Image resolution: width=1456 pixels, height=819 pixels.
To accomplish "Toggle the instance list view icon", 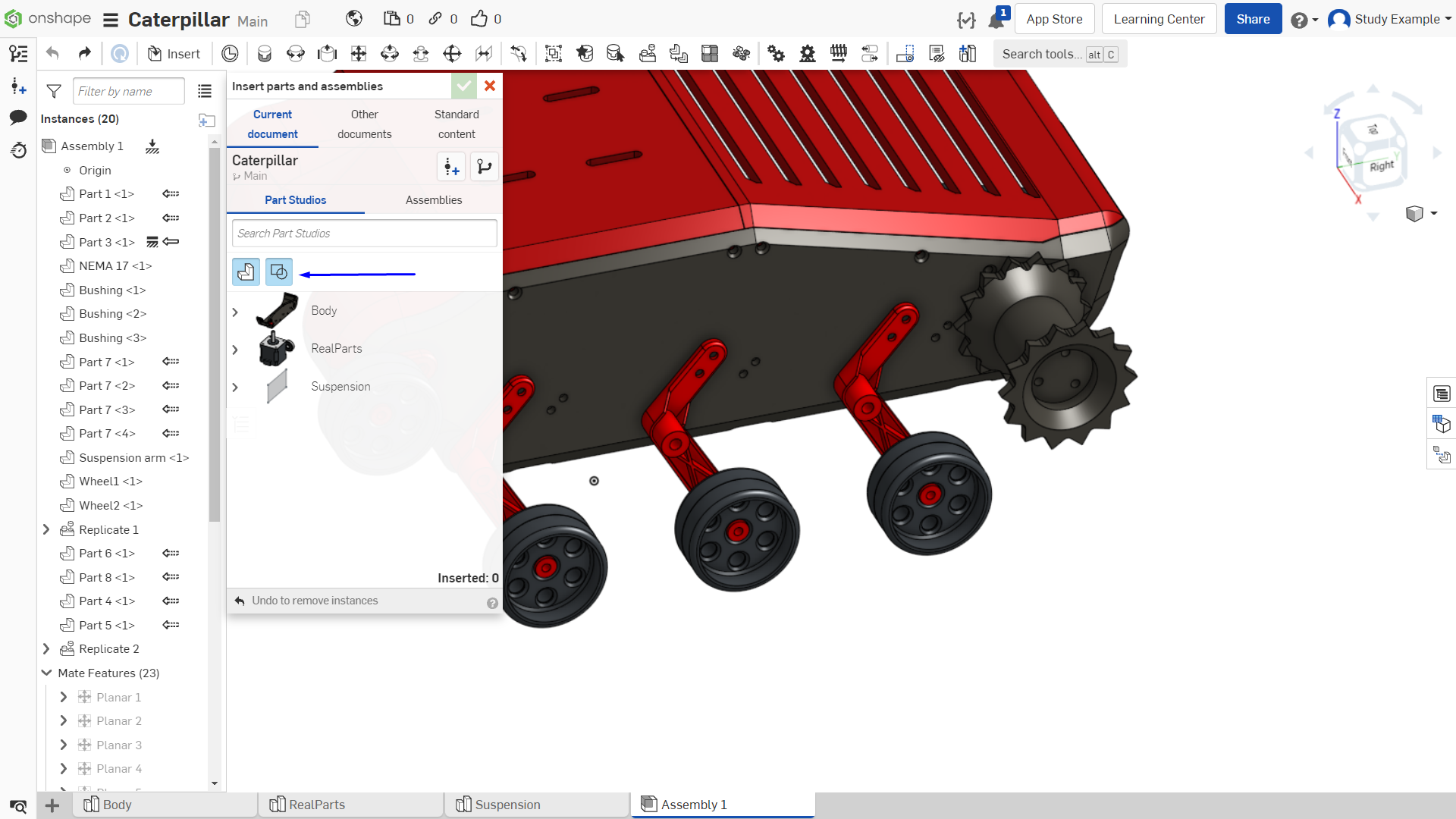I will 205,91.
